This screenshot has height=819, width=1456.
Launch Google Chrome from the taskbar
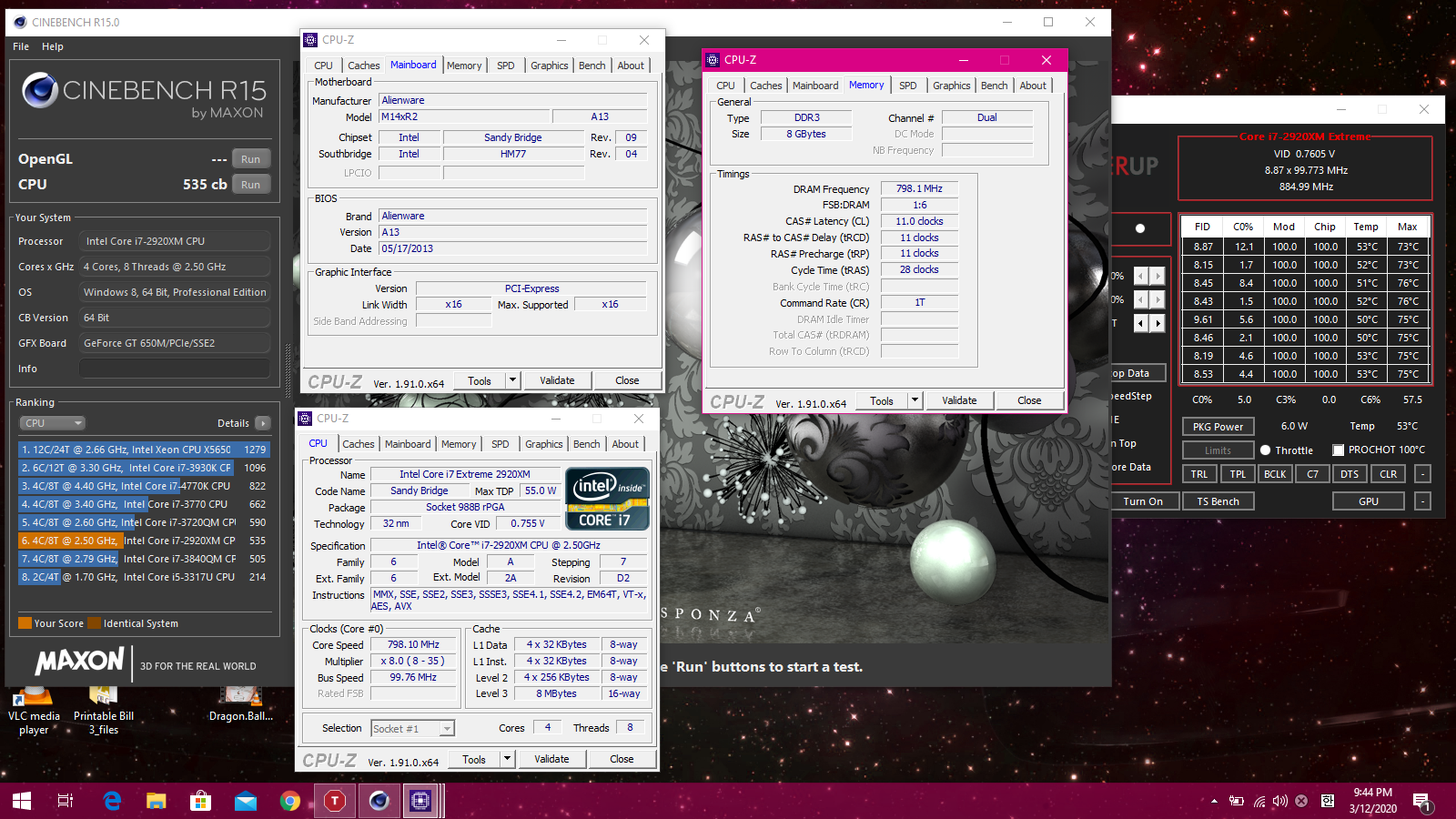[290, 801]
